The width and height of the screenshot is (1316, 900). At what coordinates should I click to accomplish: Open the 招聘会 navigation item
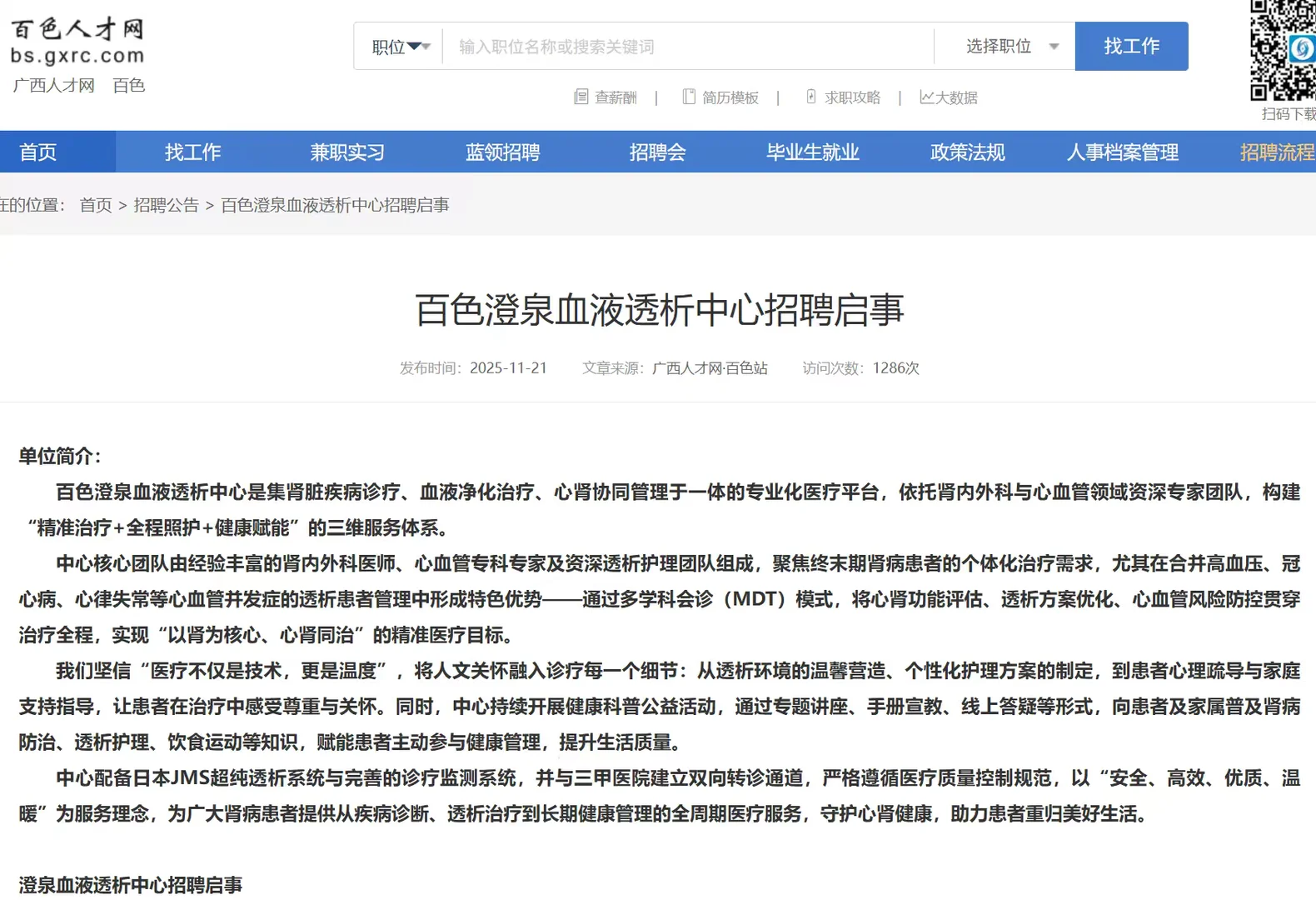tap(658, 152)
